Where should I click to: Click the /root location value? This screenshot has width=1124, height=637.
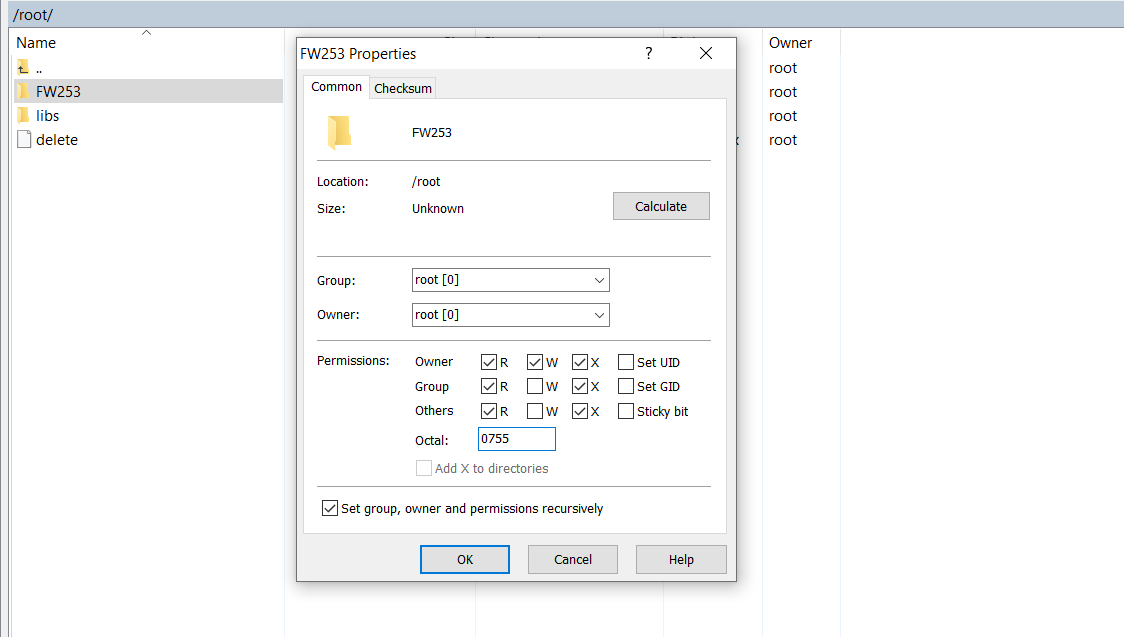pyautogui.click(x=426, y=182)
